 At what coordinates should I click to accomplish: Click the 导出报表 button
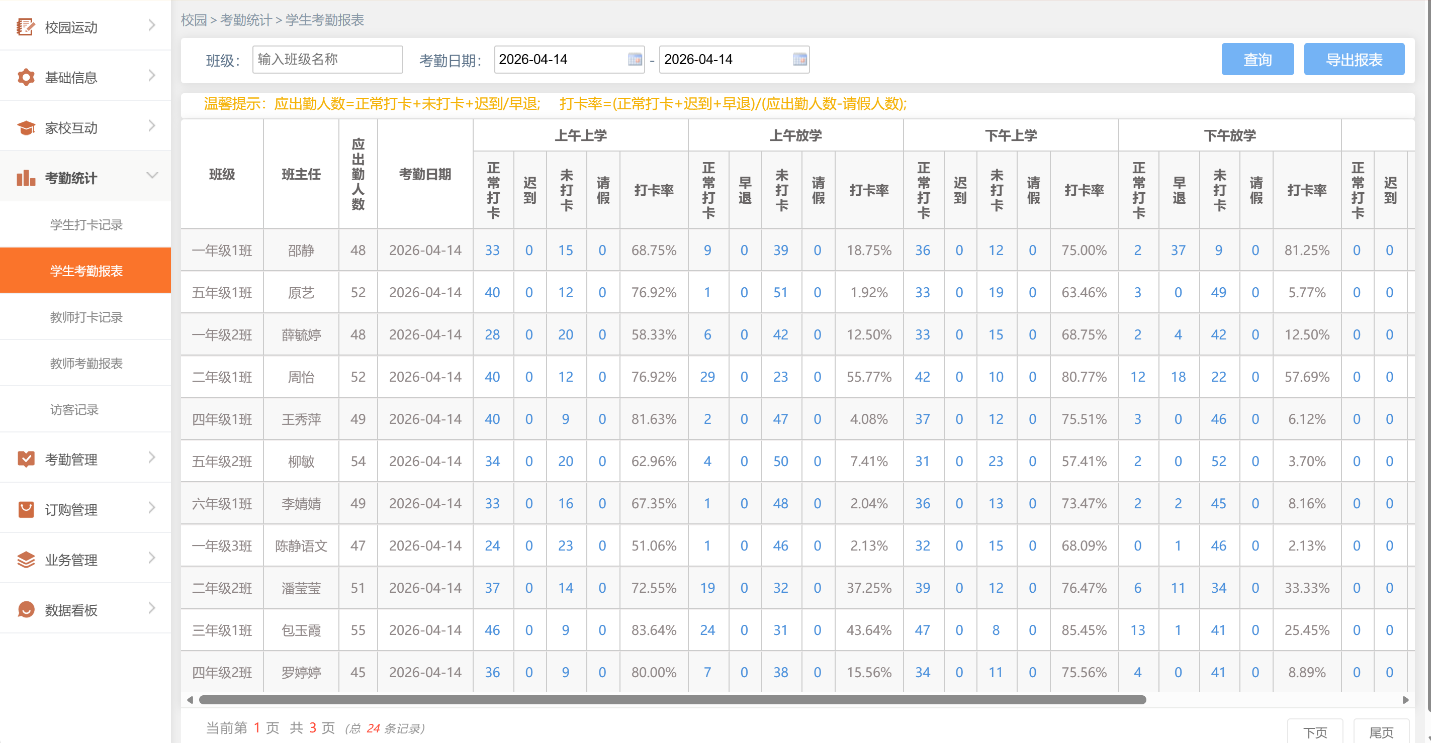point(1354,60)
